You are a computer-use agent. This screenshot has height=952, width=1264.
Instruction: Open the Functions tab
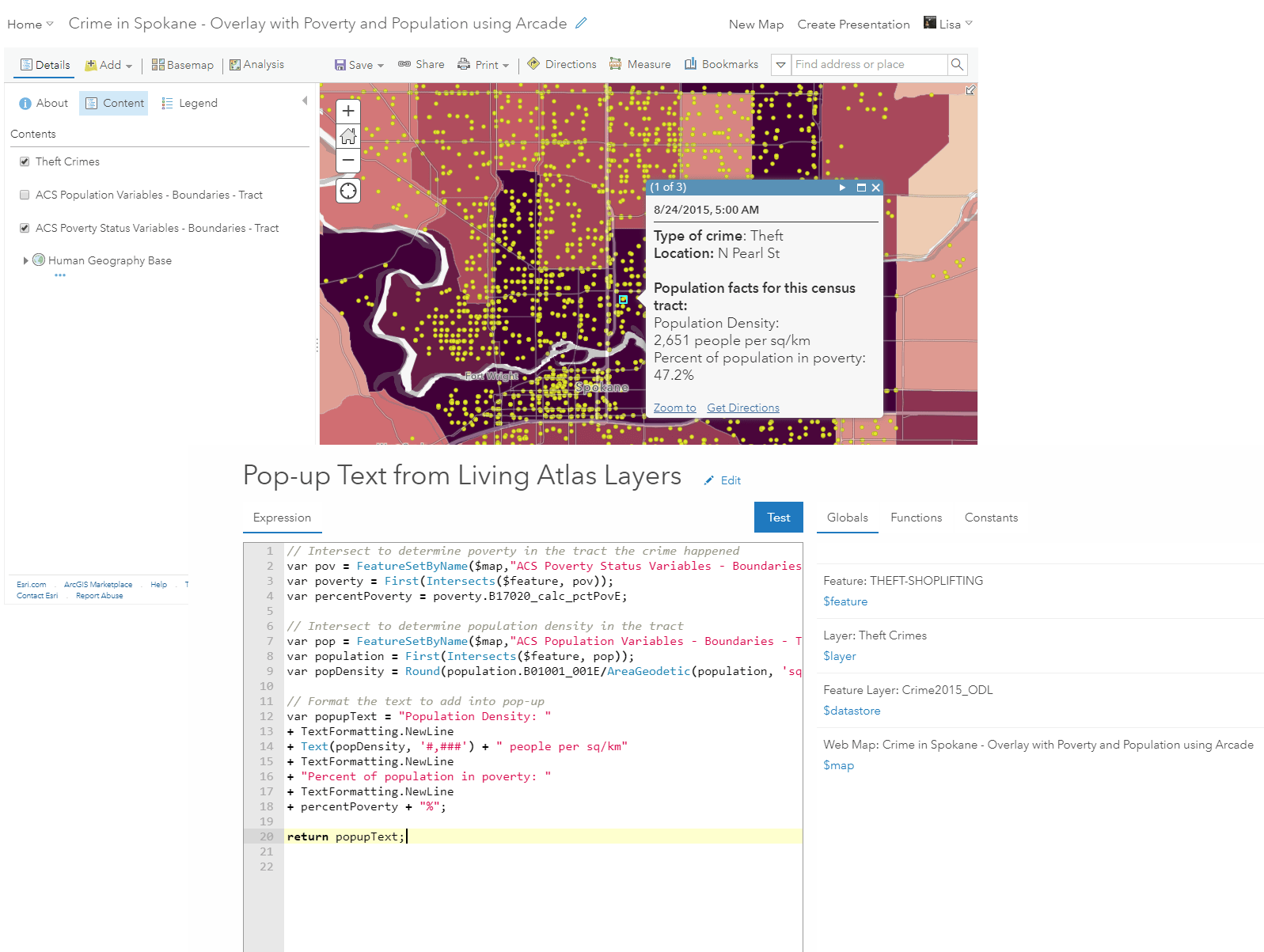click(x=916, y=518)
